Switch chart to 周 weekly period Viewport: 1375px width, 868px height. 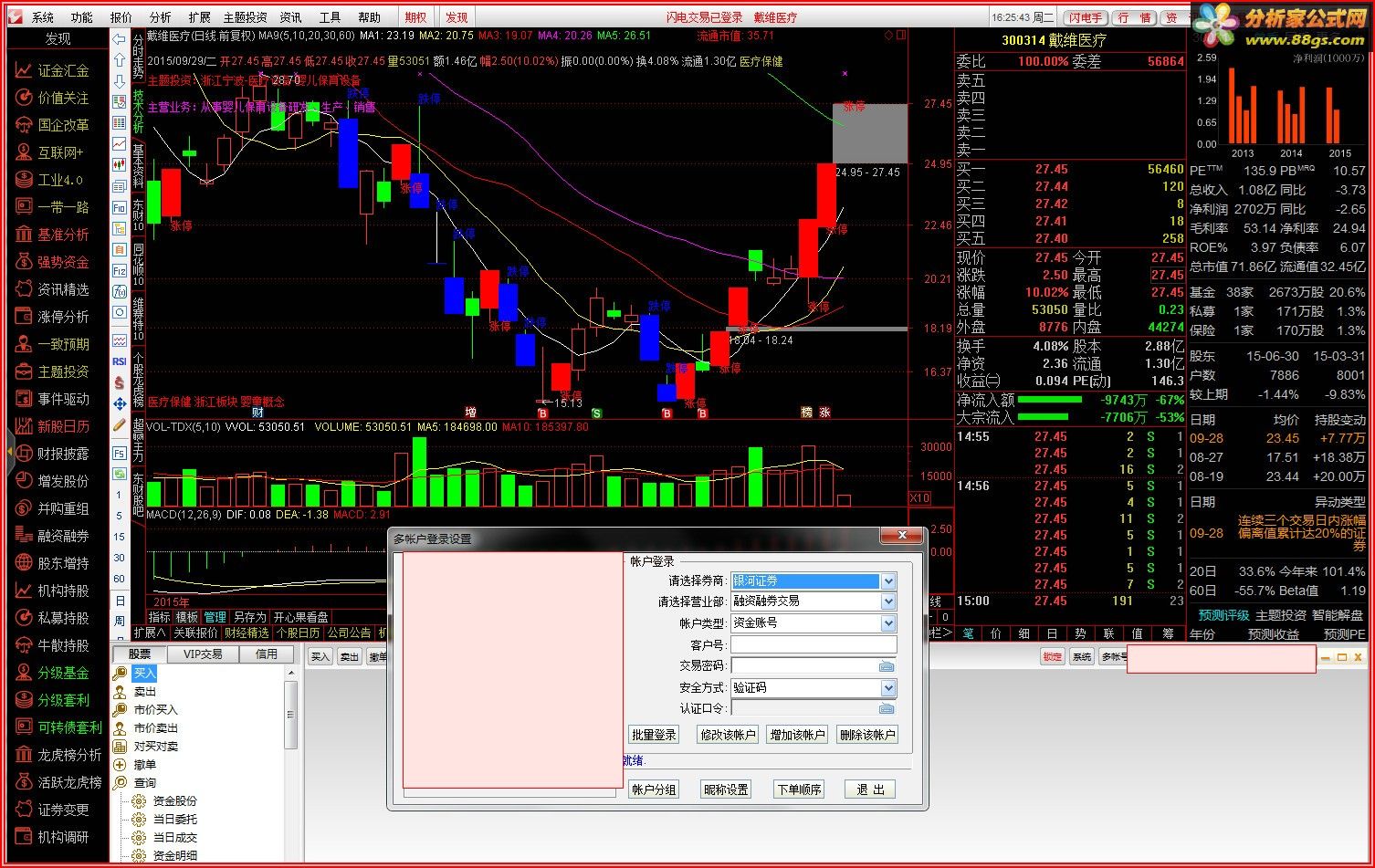click(x=120, y=622)
